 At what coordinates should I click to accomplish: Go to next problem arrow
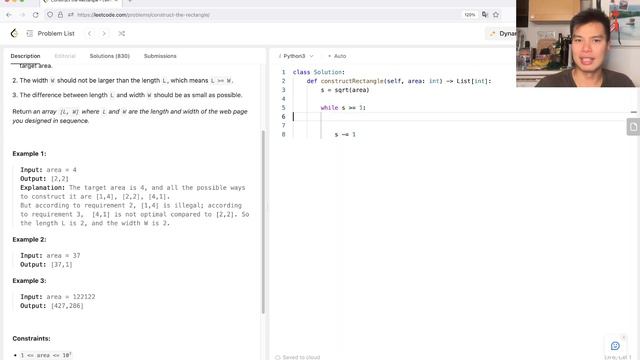tap(104, 33)
